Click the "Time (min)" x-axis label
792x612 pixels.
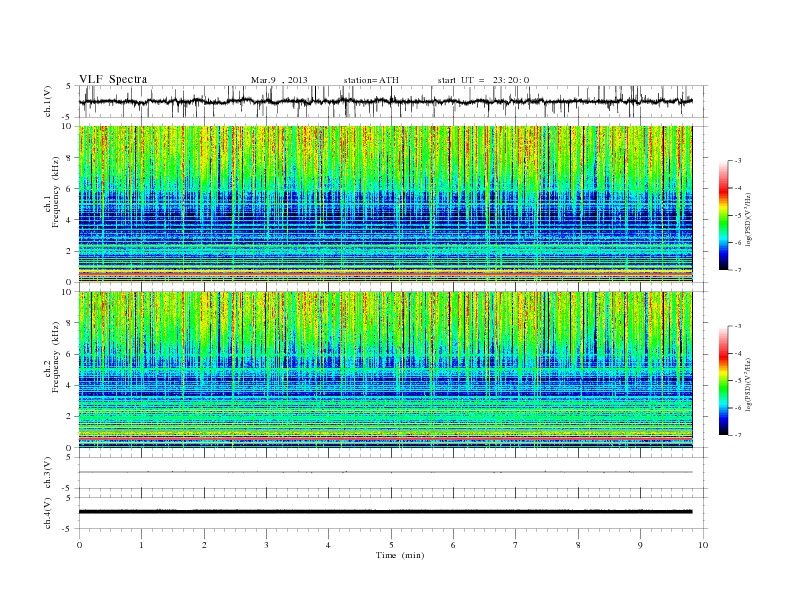click(x=400, y=555)
